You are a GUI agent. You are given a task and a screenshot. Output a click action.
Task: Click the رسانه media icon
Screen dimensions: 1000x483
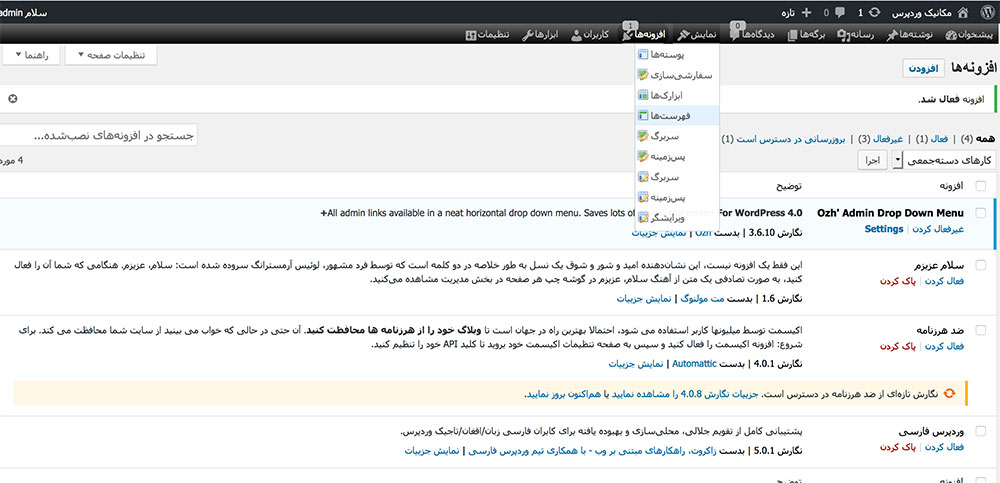pyautogui.click(x=842, y=35)
